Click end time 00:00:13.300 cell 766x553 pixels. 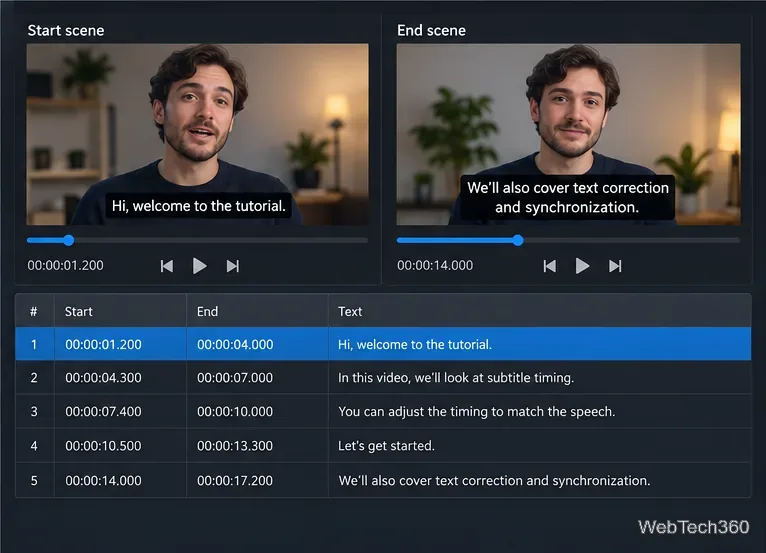pos(235,446)
